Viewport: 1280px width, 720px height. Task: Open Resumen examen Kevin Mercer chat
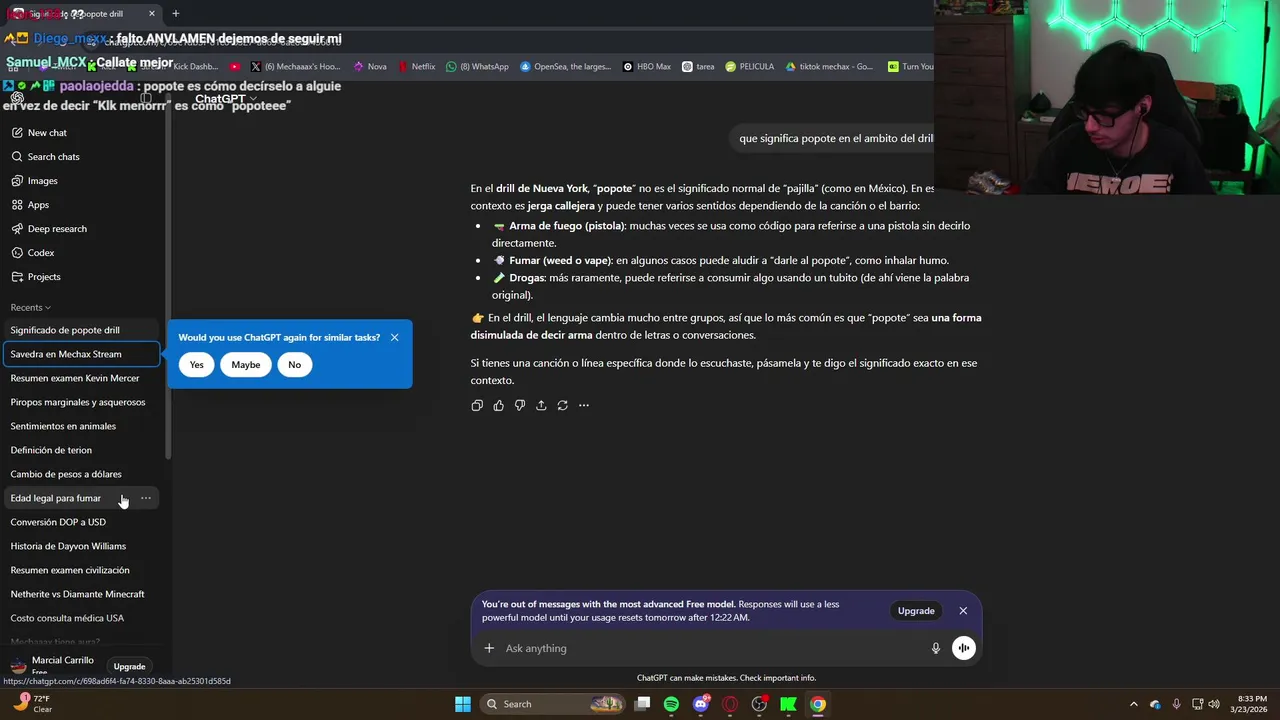click(81, 378)
